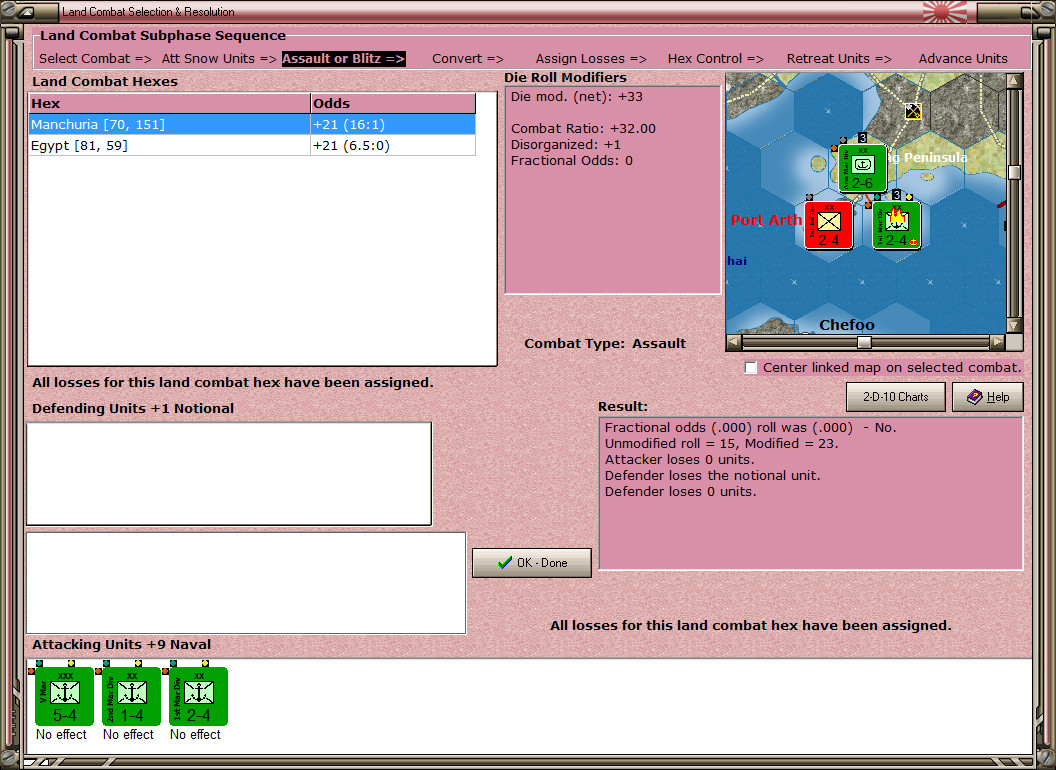
Task: Click the map horizontal scrollbar right arrow
Action: 998,342
